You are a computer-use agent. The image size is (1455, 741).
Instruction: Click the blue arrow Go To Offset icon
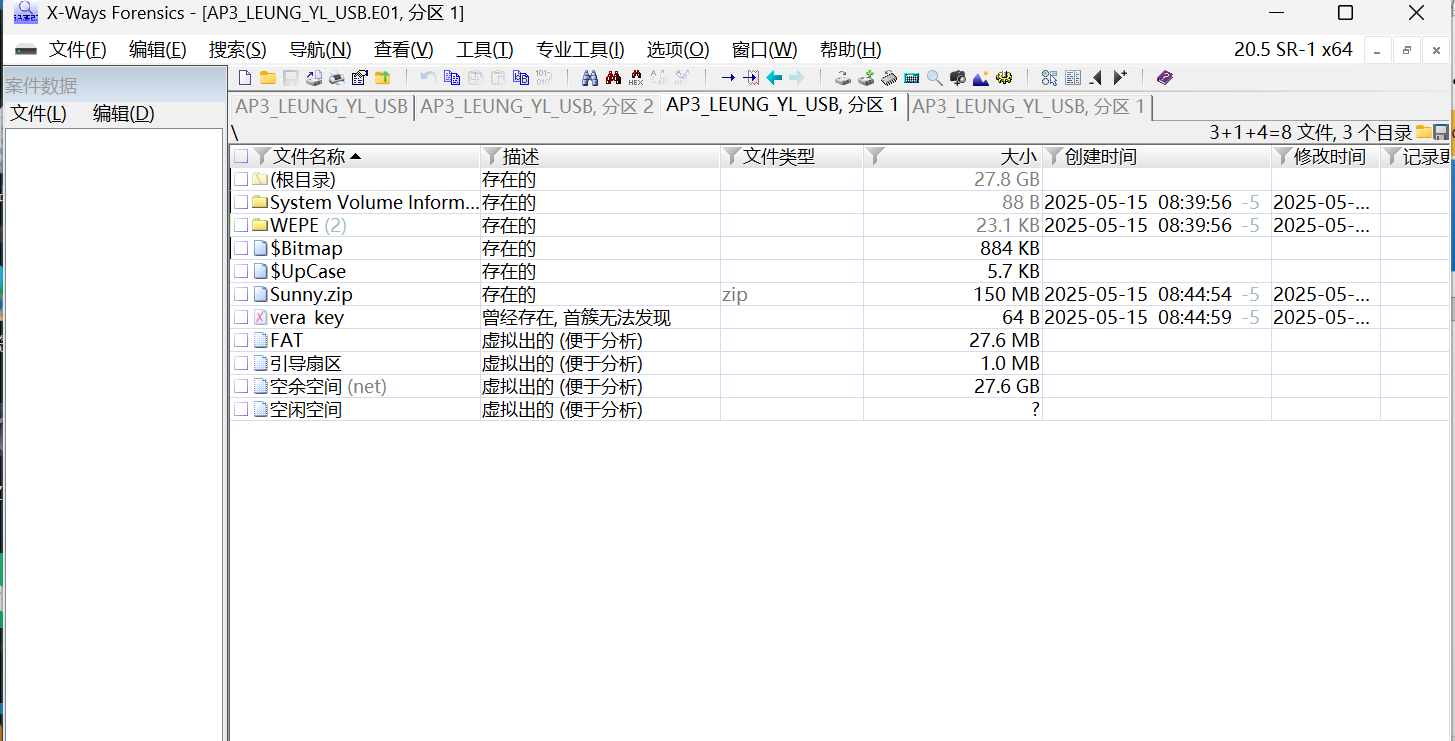[728, 78]
